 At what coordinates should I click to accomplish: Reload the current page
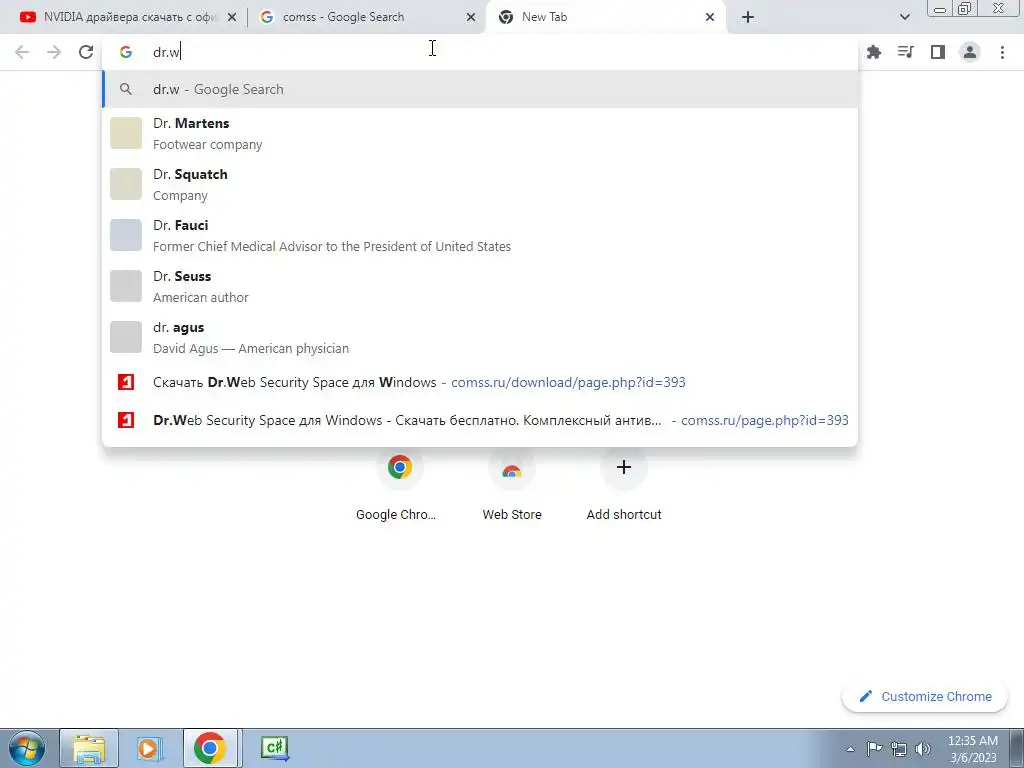coord(86,52)
